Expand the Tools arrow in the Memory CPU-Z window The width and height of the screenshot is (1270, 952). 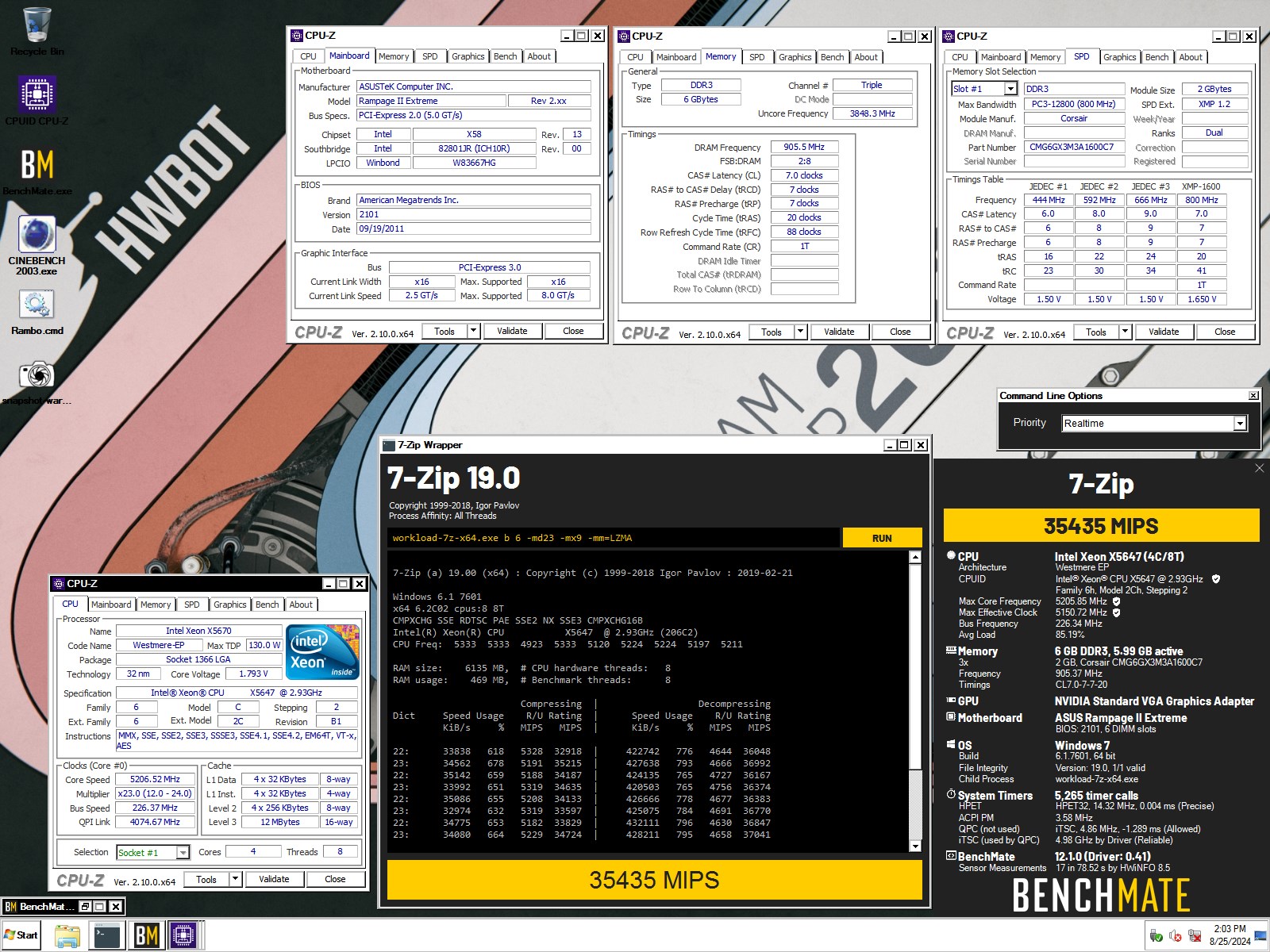[x=801, y=332]
